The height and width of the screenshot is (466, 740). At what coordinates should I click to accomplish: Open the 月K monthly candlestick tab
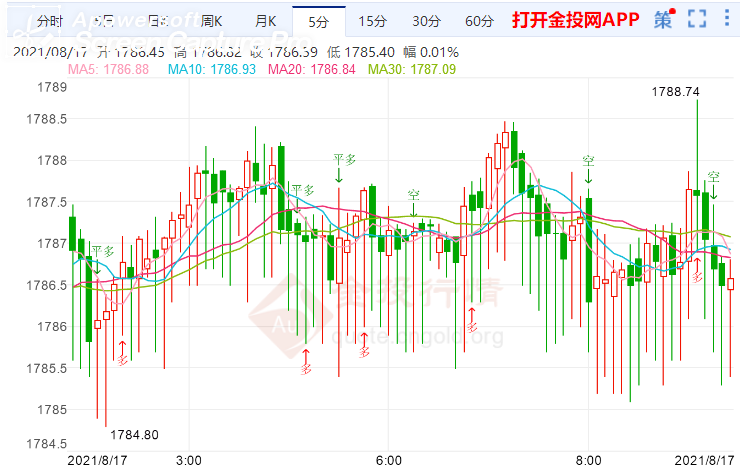265,21
